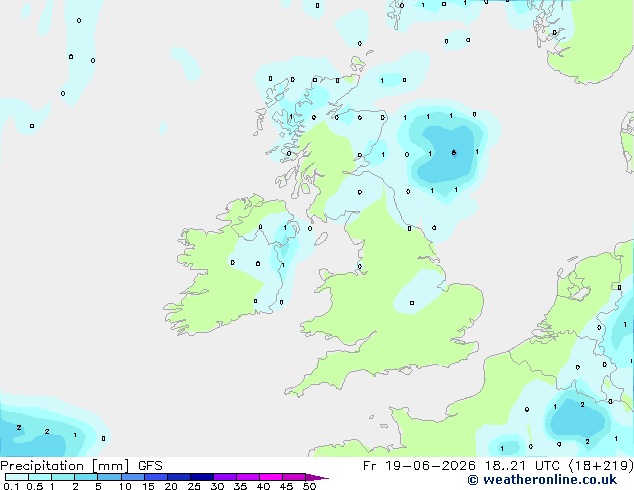634x490 pixels.
Task: Click the palest cyan first legend swatch
Action: click(x=17, y=477)
